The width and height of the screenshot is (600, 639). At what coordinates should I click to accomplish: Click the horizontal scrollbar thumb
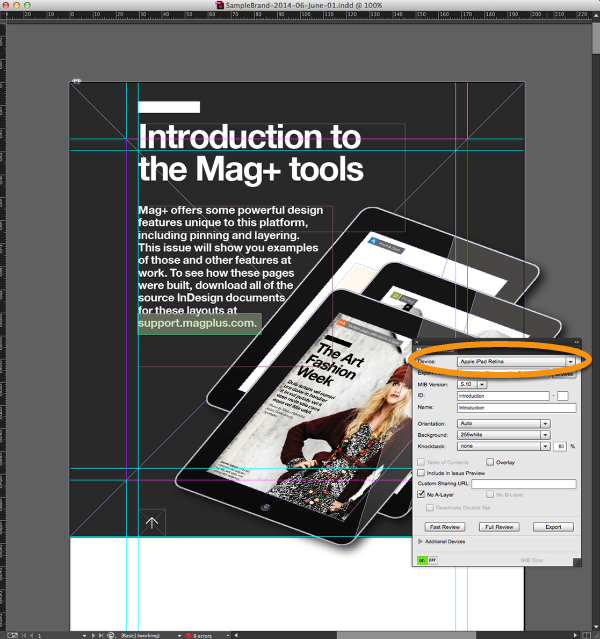[x=406, y=635]
